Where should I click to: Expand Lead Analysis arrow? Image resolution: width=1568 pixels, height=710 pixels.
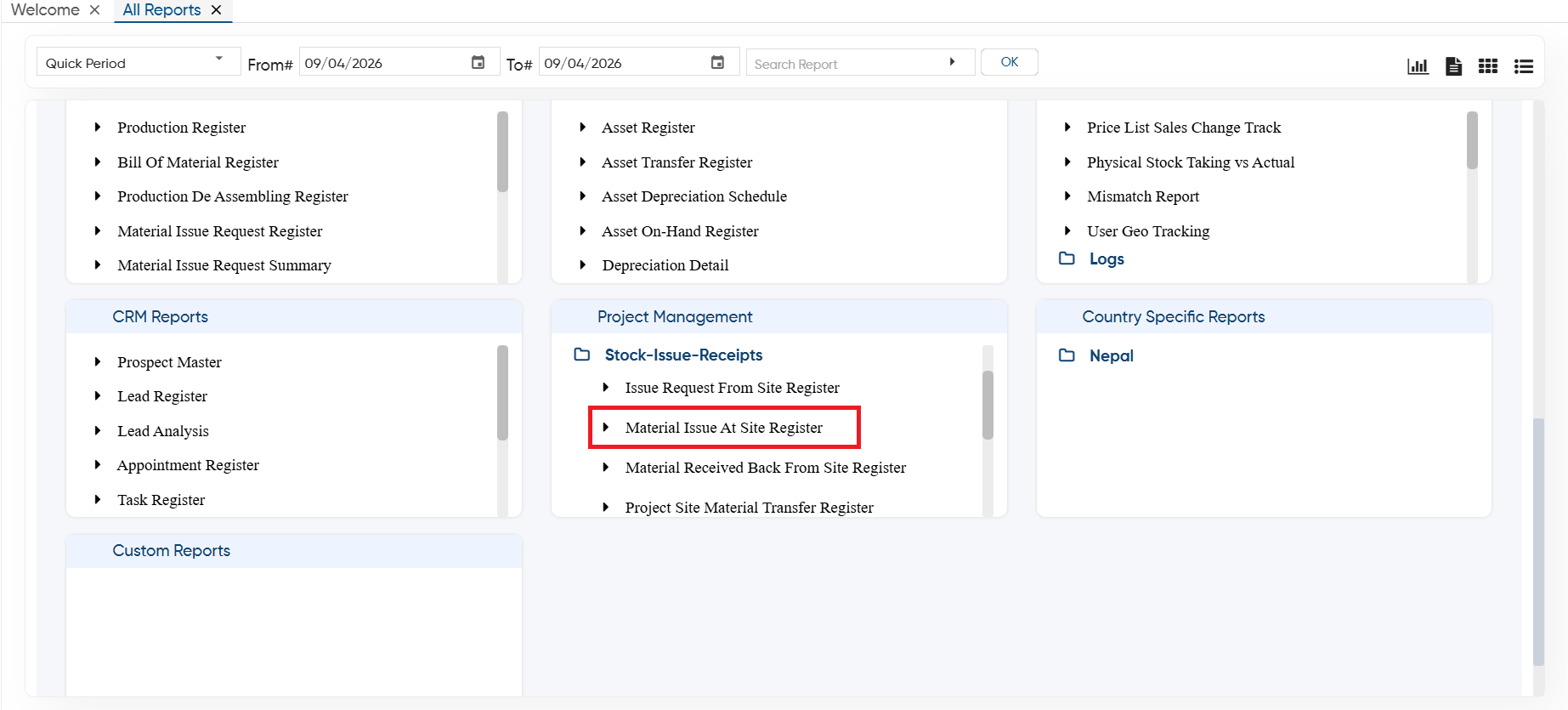[98, 431]
